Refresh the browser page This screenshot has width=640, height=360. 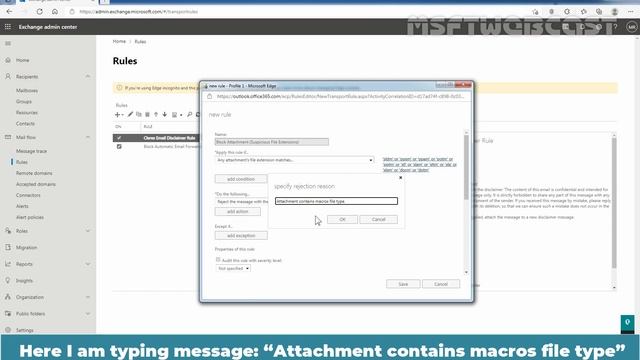click(x=40, y=12)
